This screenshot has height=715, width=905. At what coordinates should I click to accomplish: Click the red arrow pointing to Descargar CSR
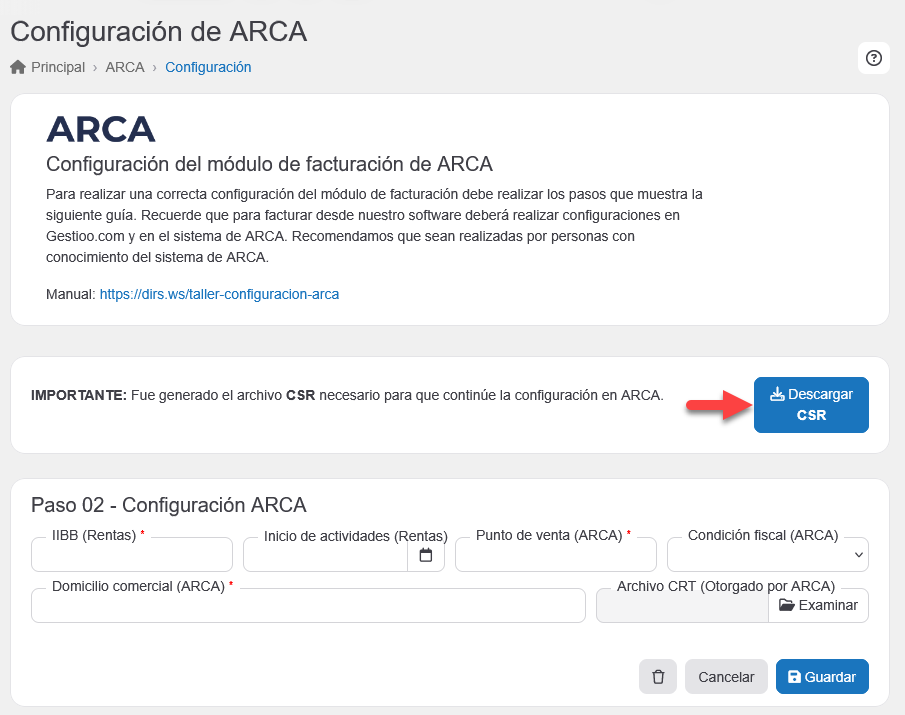[x=716, y=405]
